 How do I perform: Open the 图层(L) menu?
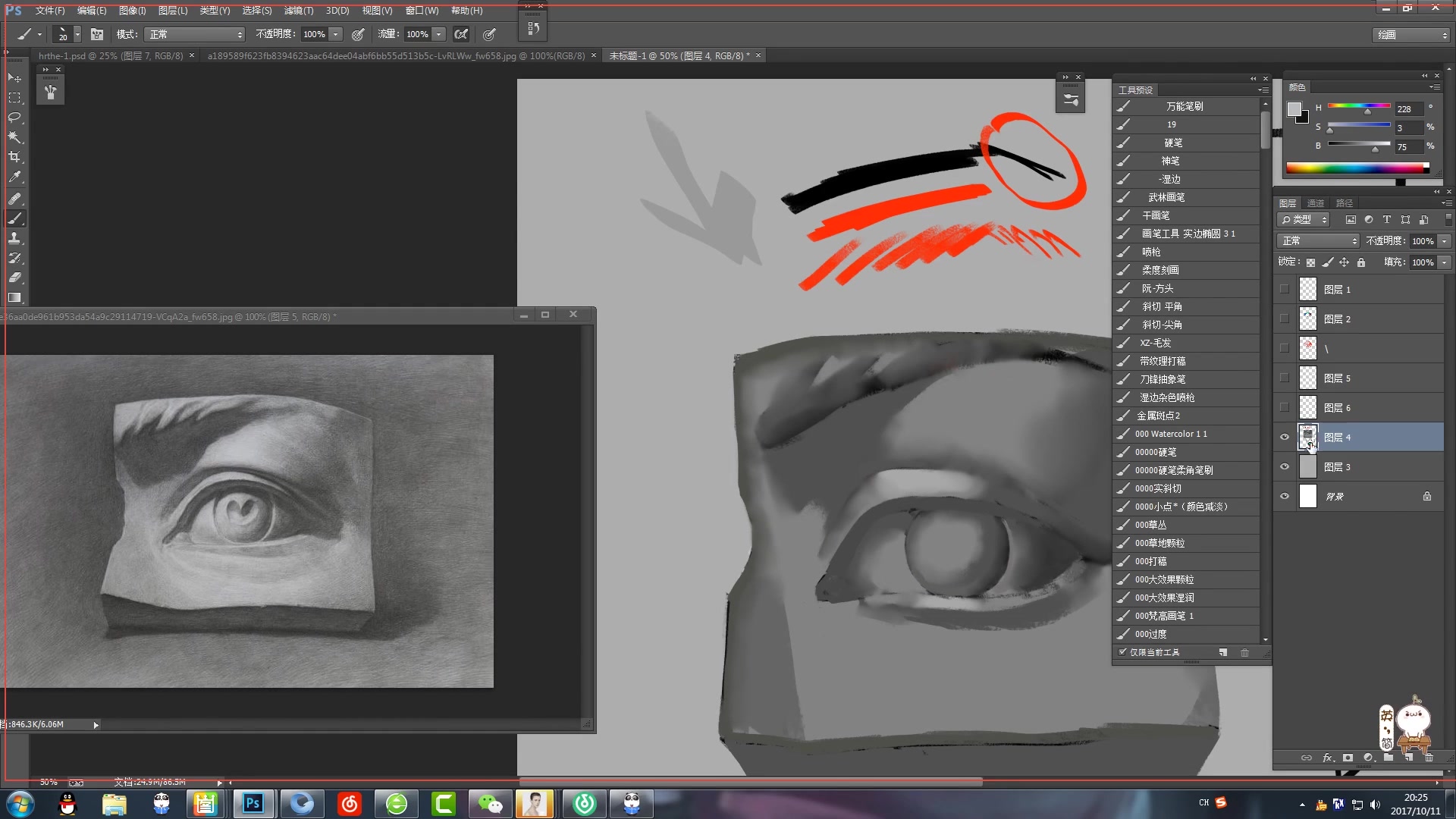point(172,11)
